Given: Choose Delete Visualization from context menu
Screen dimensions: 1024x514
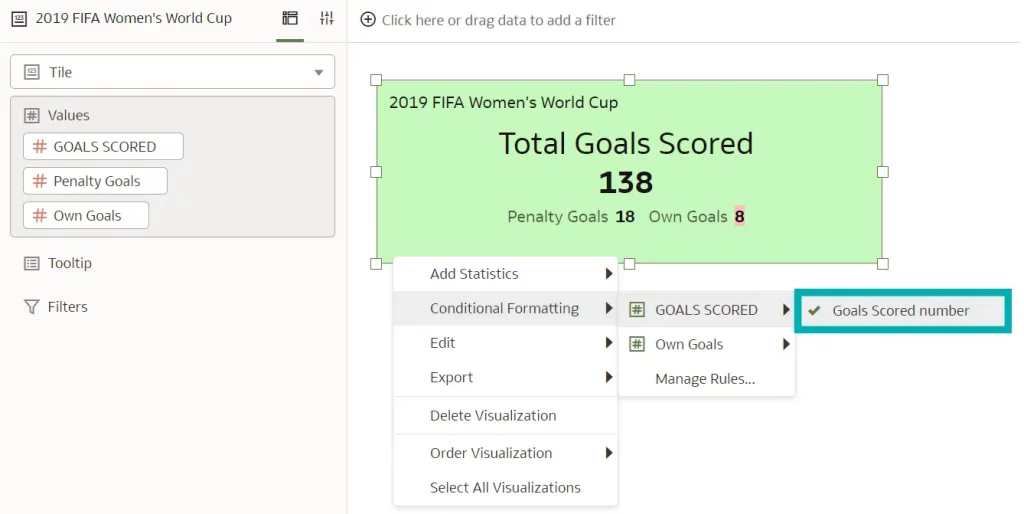Looking at the screenshot, I should pyautogui.click(x=493, y=415).
